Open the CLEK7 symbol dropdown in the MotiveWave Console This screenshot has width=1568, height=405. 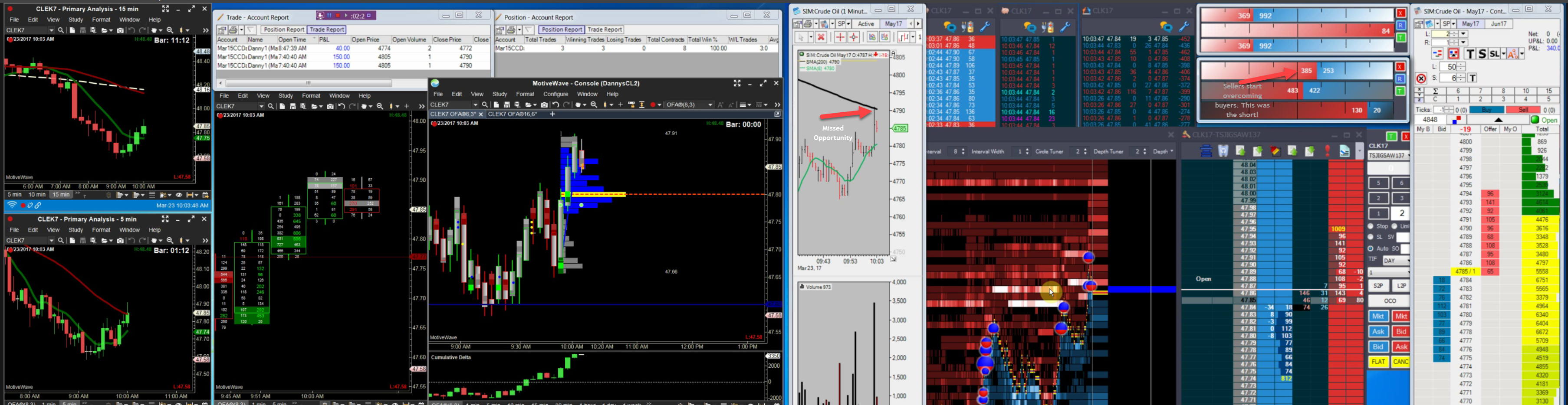click(476, 105)
